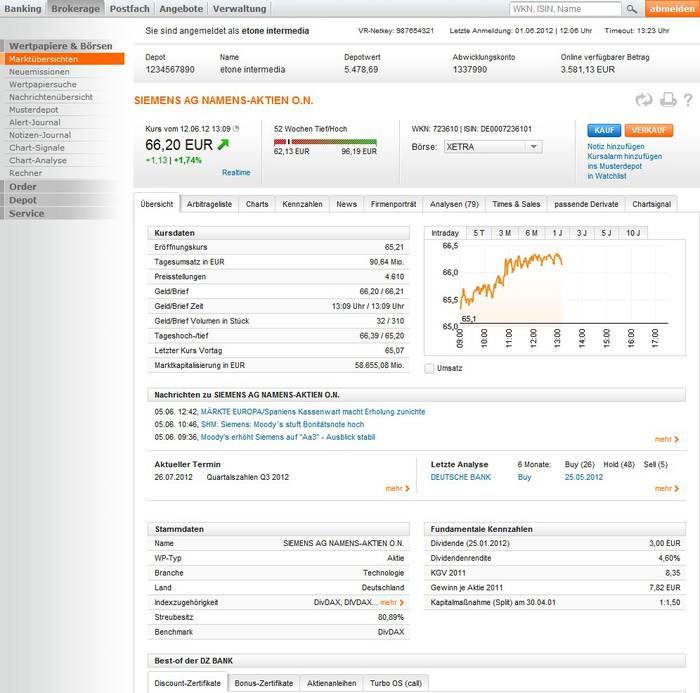Open MÄRKTE EUROPA news headline

(x=313, y=412)
